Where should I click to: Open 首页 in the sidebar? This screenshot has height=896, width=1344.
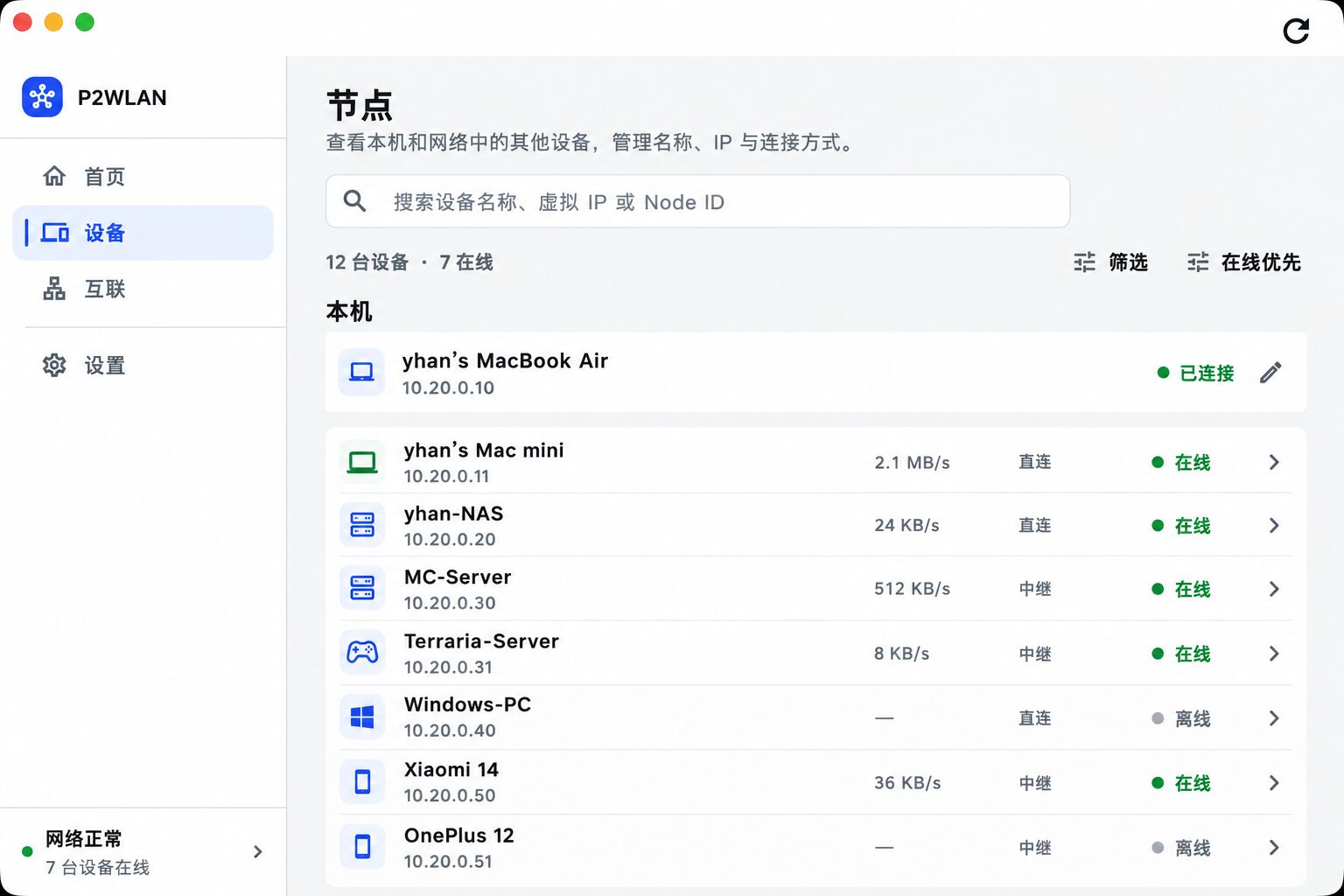click(143, 177)
